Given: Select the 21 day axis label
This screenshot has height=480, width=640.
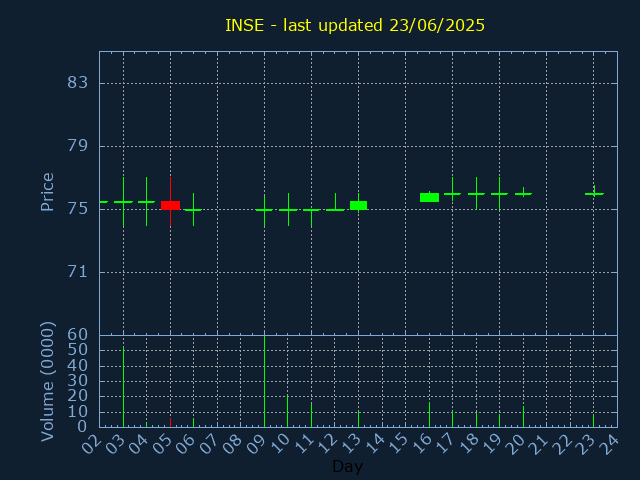Looking at the screenshot, I should (x=538, y=444).
